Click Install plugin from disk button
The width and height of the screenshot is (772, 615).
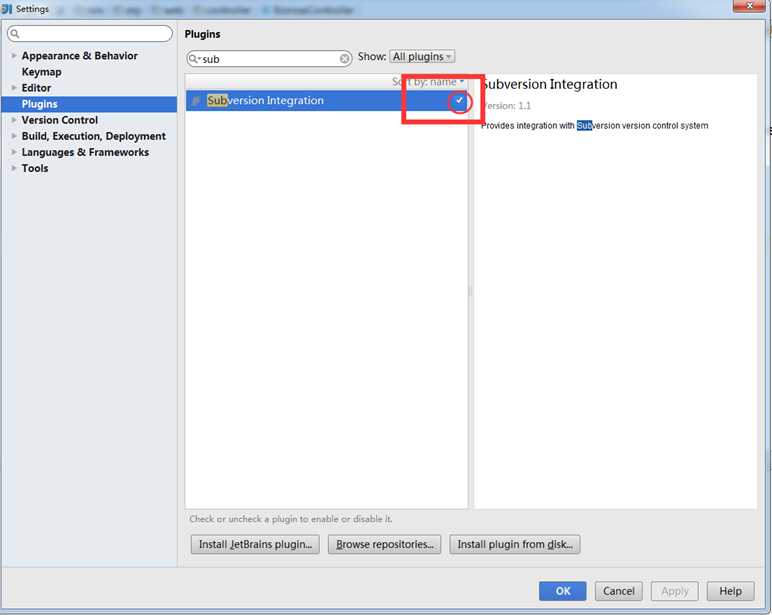[x=515, y=545]
